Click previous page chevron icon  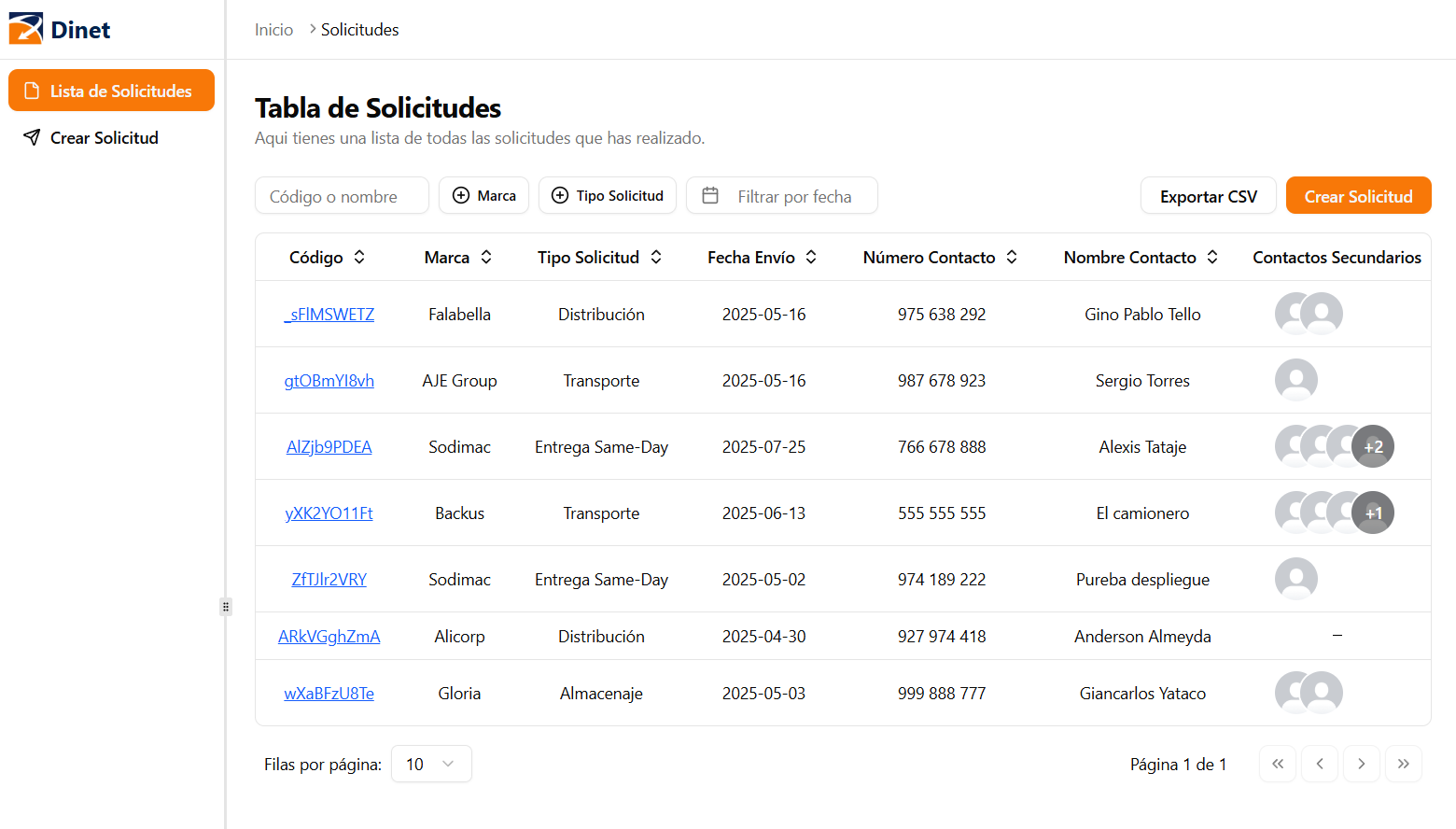(1320, 764)
